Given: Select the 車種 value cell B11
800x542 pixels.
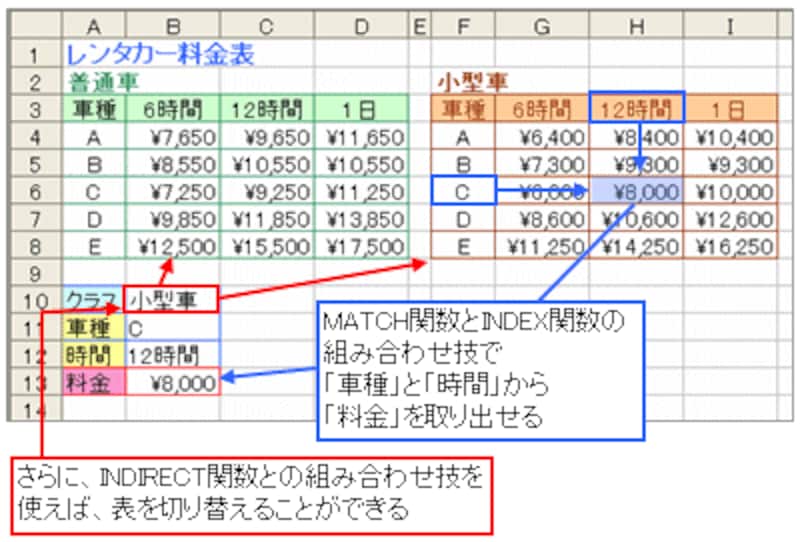Looking at the screenshot, I should (x=172, y=326).
